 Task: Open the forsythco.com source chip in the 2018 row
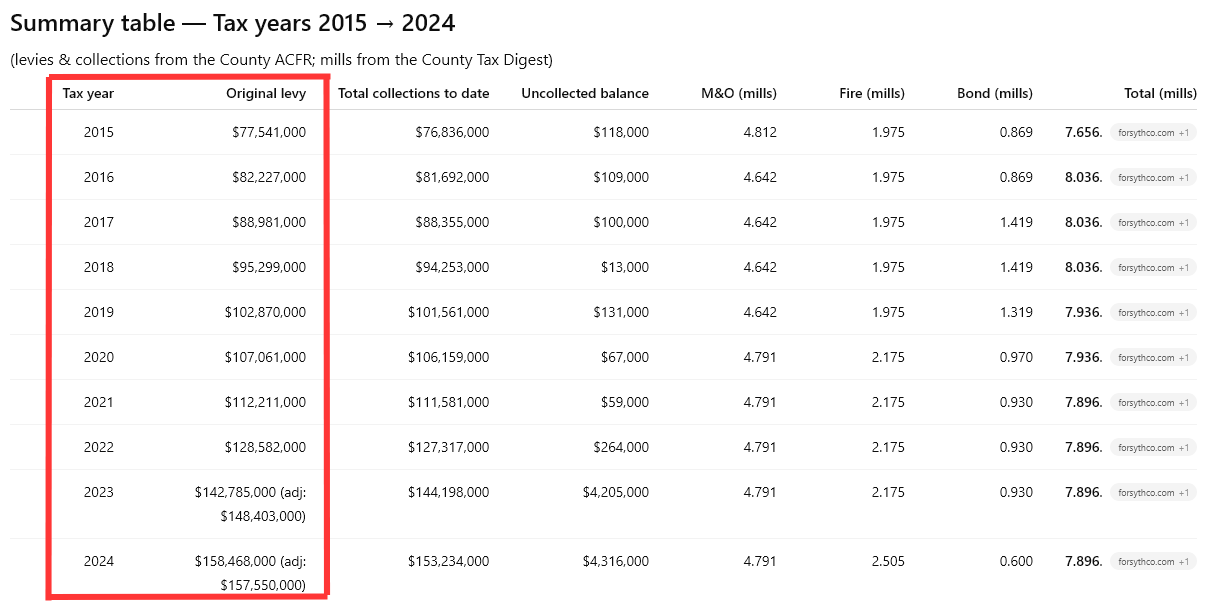point(1153,267)
